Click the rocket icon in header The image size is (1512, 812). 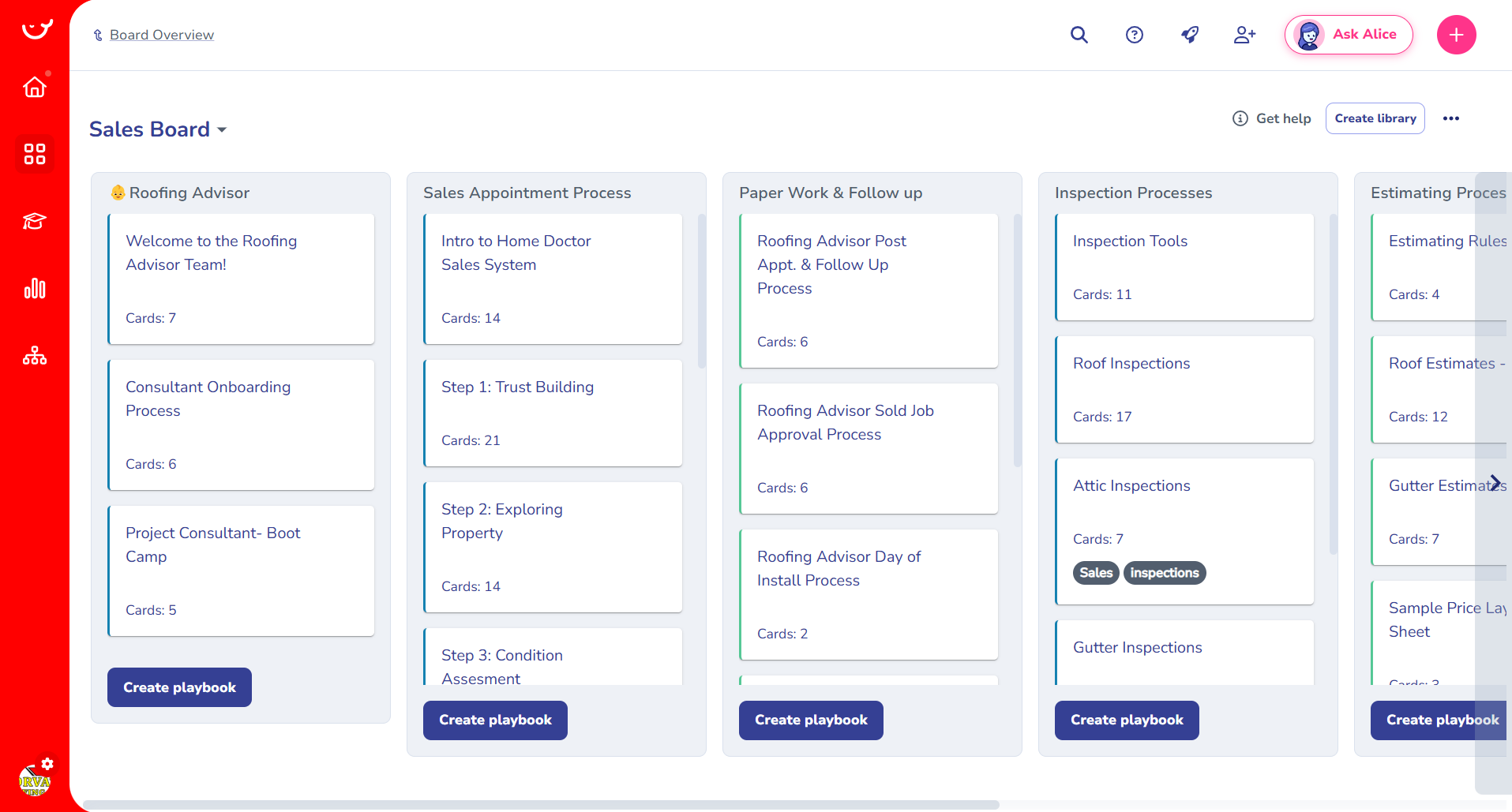point(1189,35)
